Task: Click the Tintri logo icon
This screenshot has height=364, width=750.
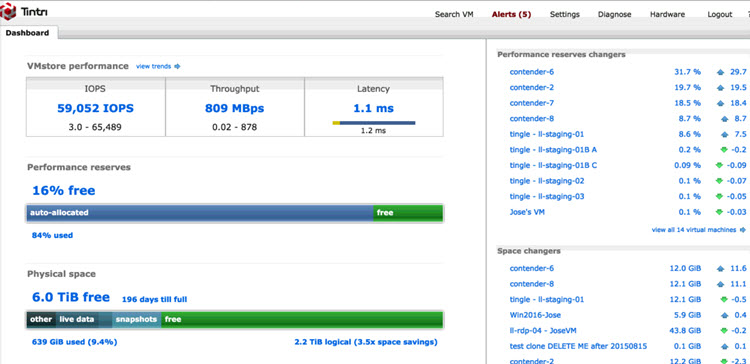Action: click(8, 11)
